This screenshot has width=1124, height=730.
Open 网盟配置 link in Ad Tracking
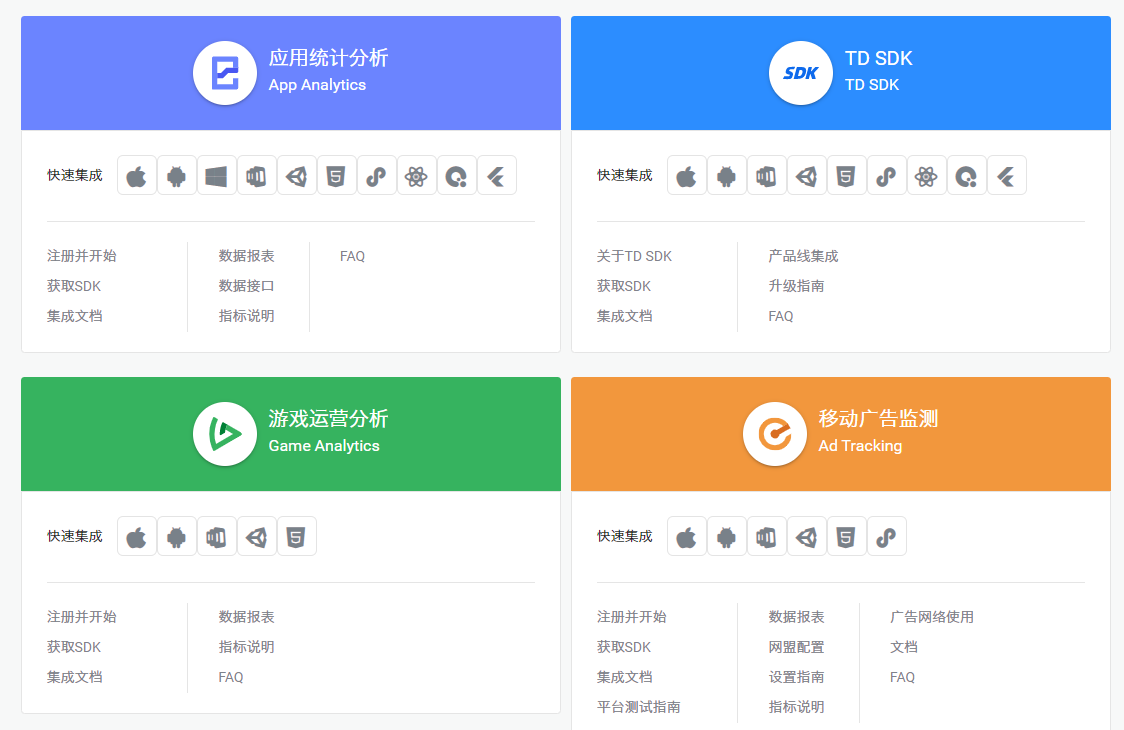tap(796, 647)
